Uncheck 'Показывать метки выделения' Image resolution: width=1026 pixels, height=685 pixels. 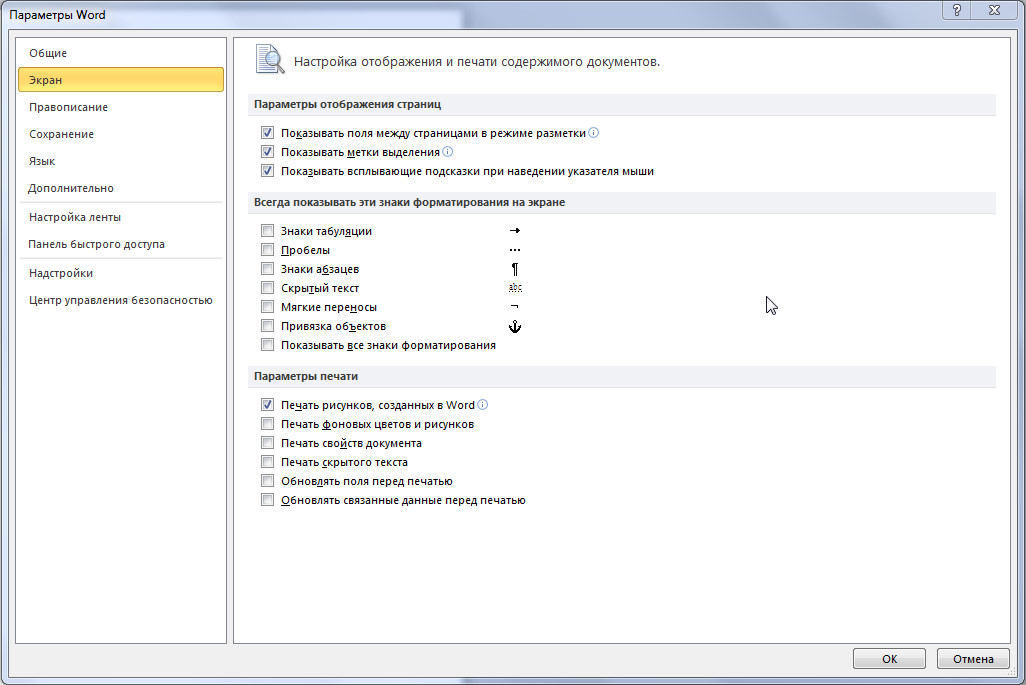[267, 152]
